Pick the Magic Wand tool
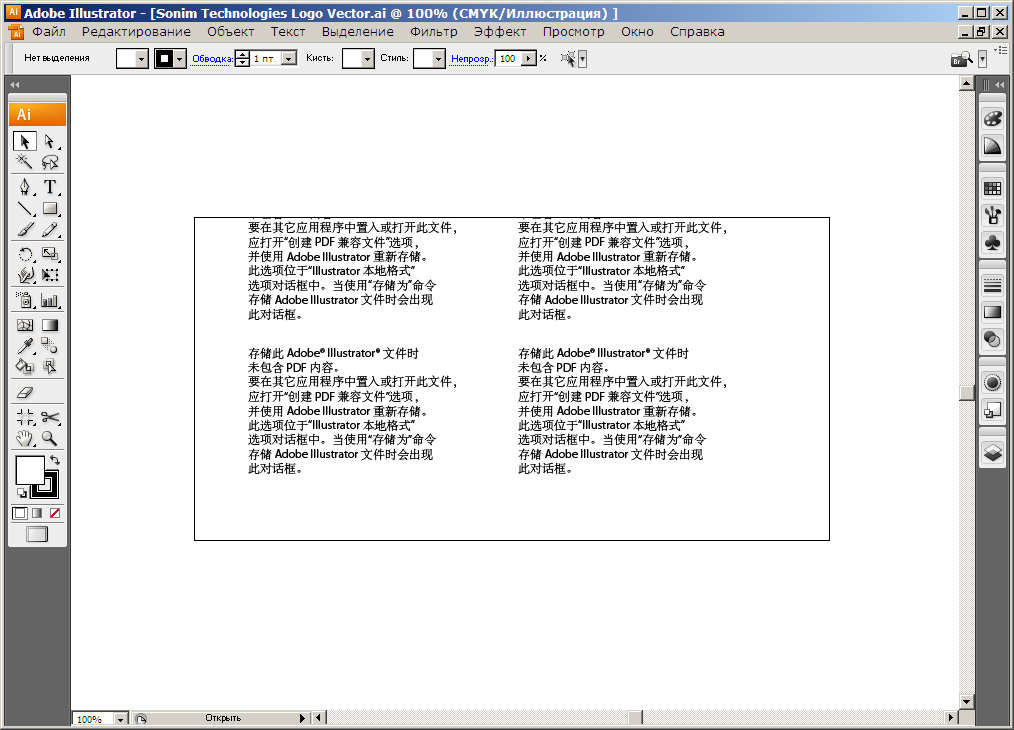 [25, 162]
